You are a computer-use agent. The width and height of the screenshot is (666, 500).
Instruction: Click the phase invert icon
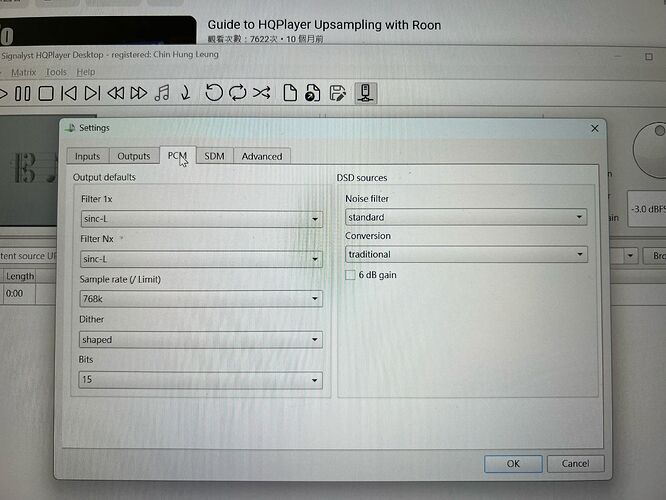pos(186,93)
